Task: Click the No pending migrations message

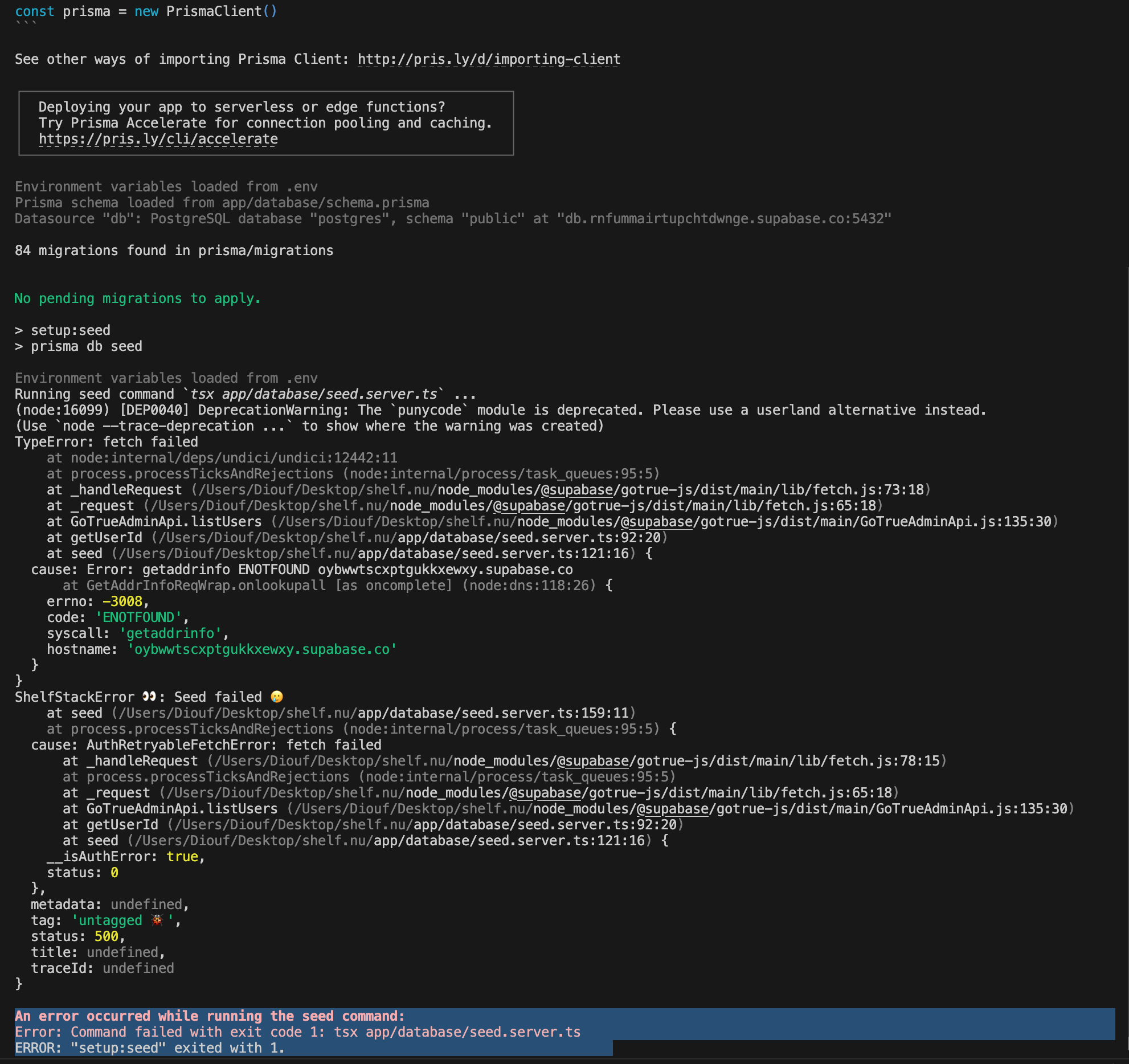Action: [137, 298]
